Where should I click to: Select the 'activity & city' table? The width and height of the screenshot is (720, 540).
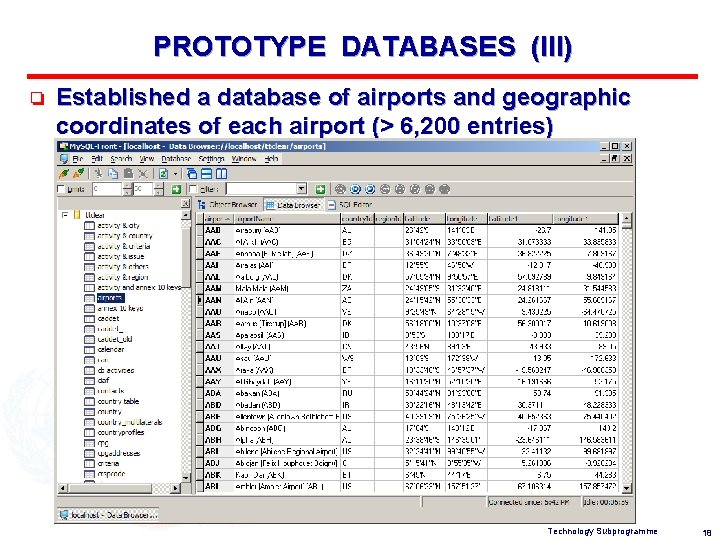tap(118, 225)
